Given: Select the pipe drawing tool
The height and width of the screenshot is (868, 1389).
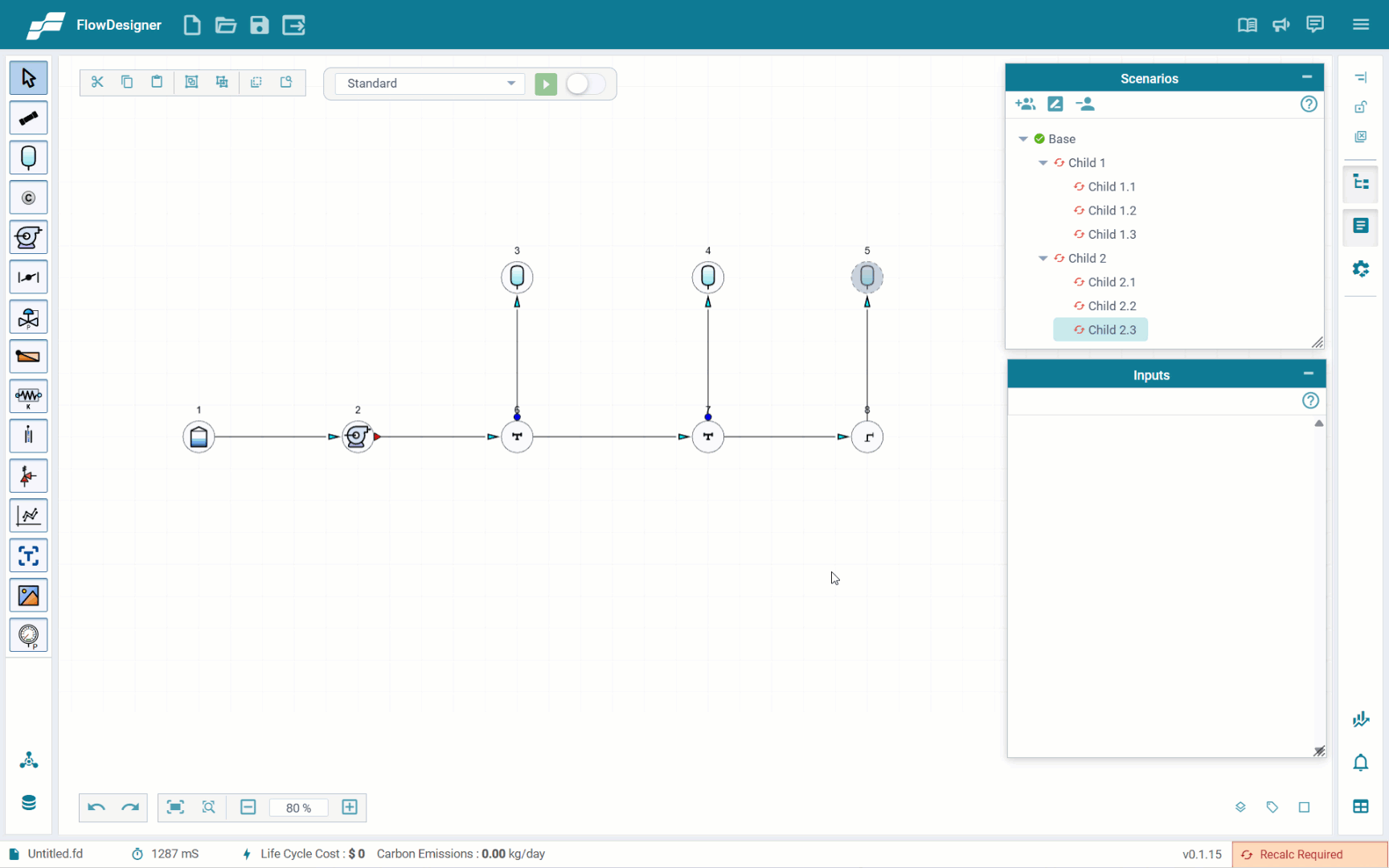Looking at the screenshot, I should (x=28, y=118).
